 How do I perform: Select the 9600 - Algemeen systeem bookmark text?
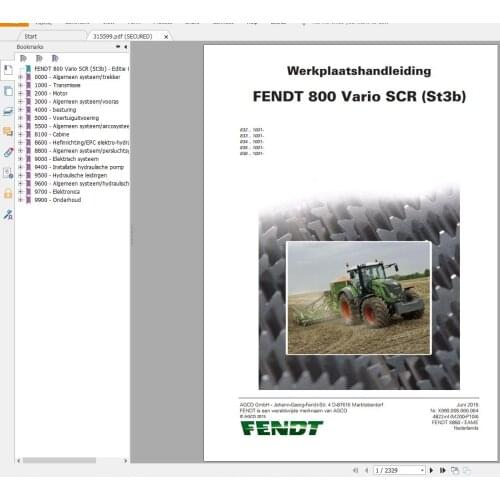tap(81, 184)
